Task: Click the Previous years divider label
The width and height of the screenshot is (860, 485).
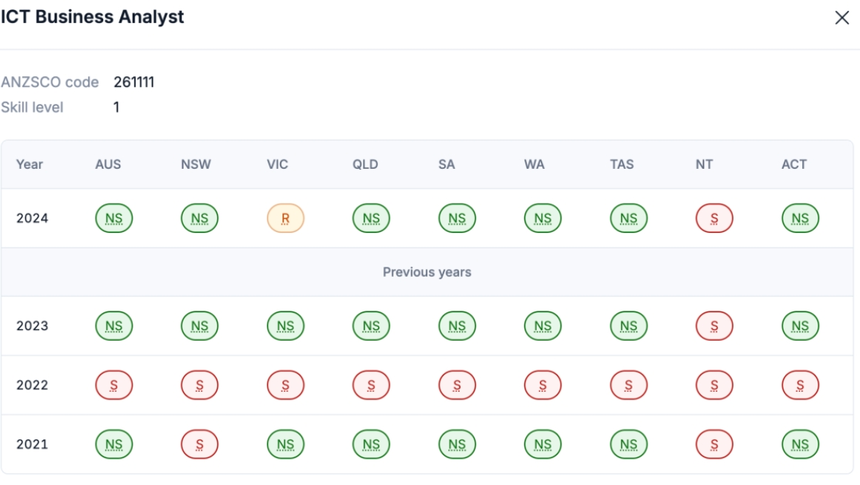Action: (427, 272)
